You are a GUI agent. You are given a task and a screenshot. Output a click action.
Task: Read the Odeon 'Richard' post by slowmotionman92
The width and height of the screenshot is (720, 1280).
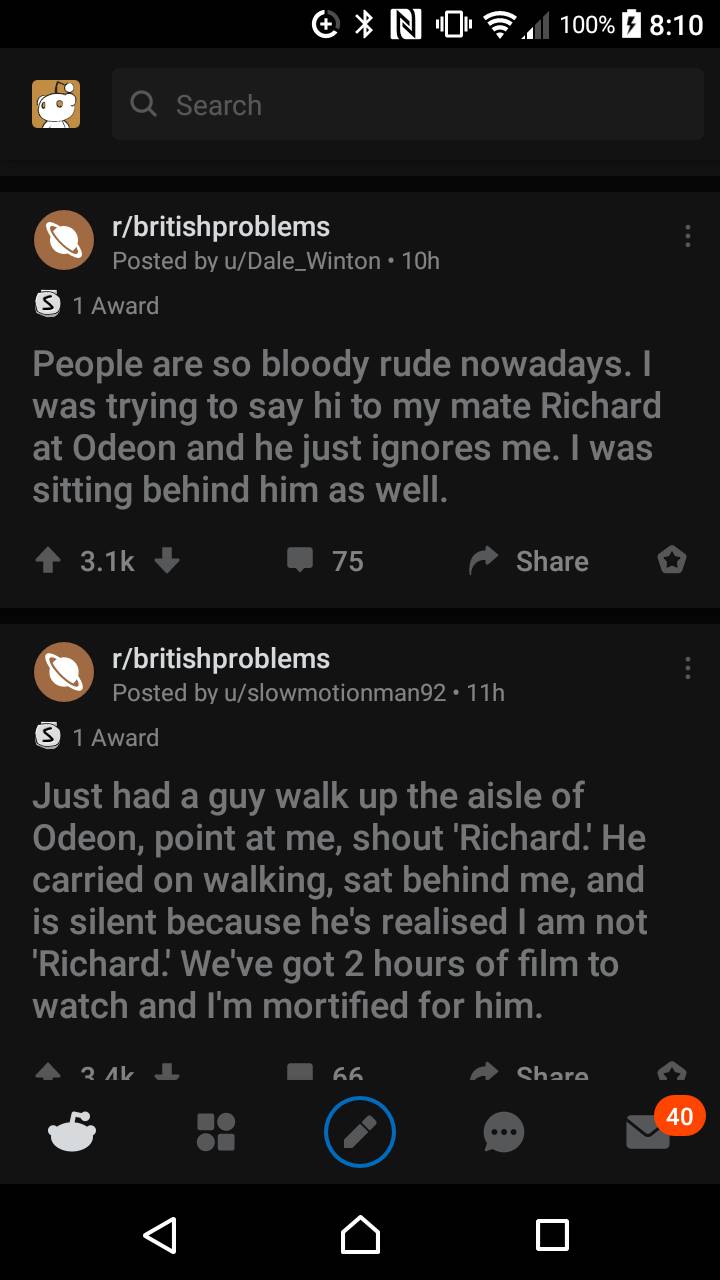340,900
